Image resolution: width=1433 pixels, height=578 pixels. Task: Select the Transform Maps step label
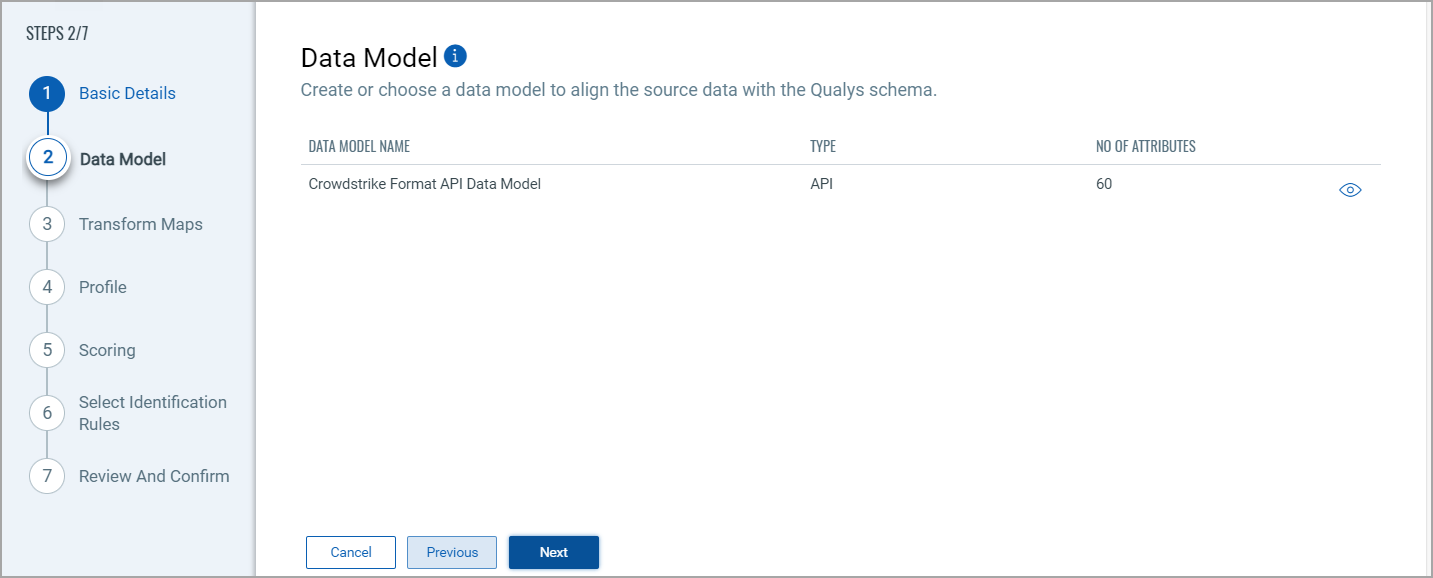[x=140, y=224]
